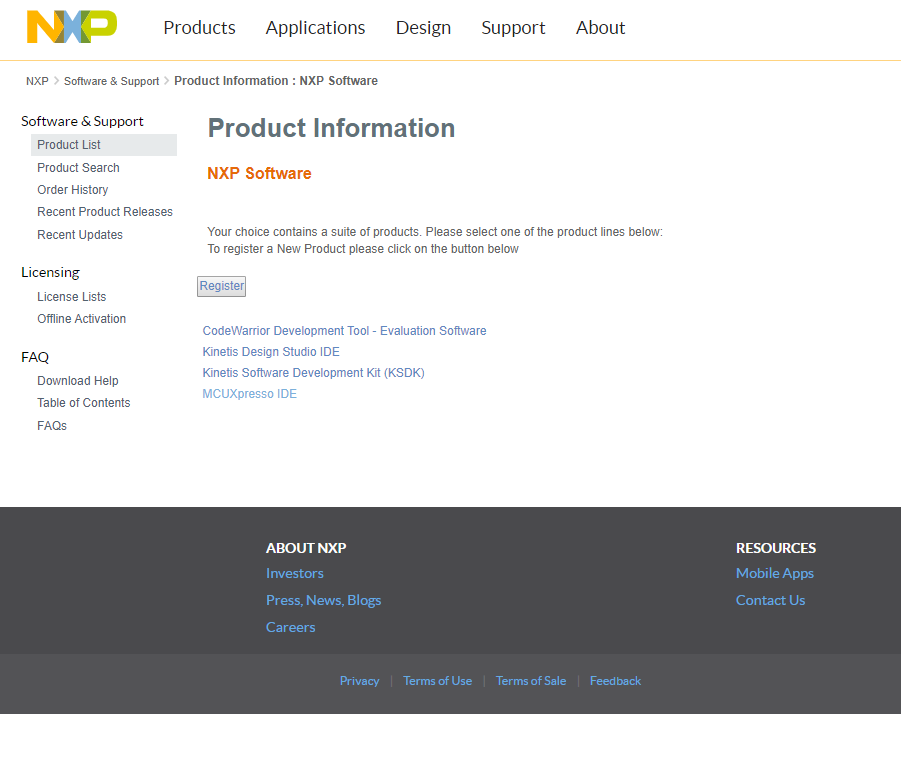This screenshot has width=901, height=763.
Task: View Order History
Action: pyautogui.click(x=73, y=190)
